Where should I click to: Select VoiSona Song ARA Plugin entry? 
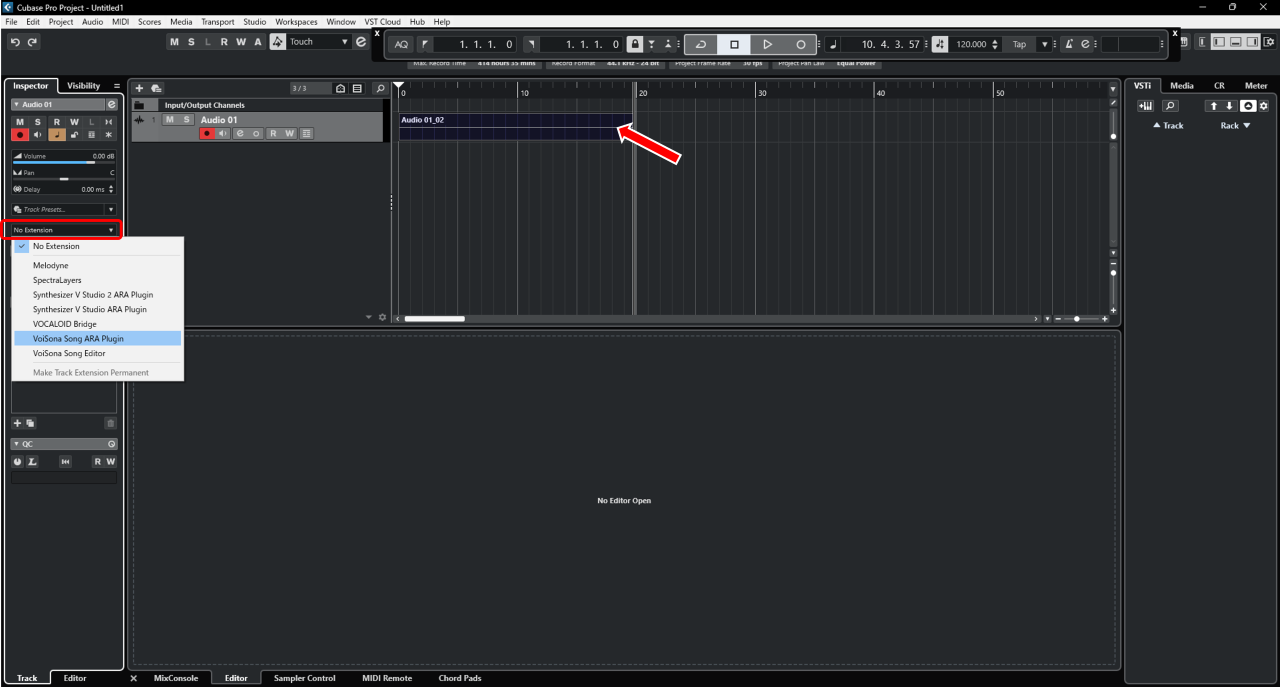tap(97, 338)
